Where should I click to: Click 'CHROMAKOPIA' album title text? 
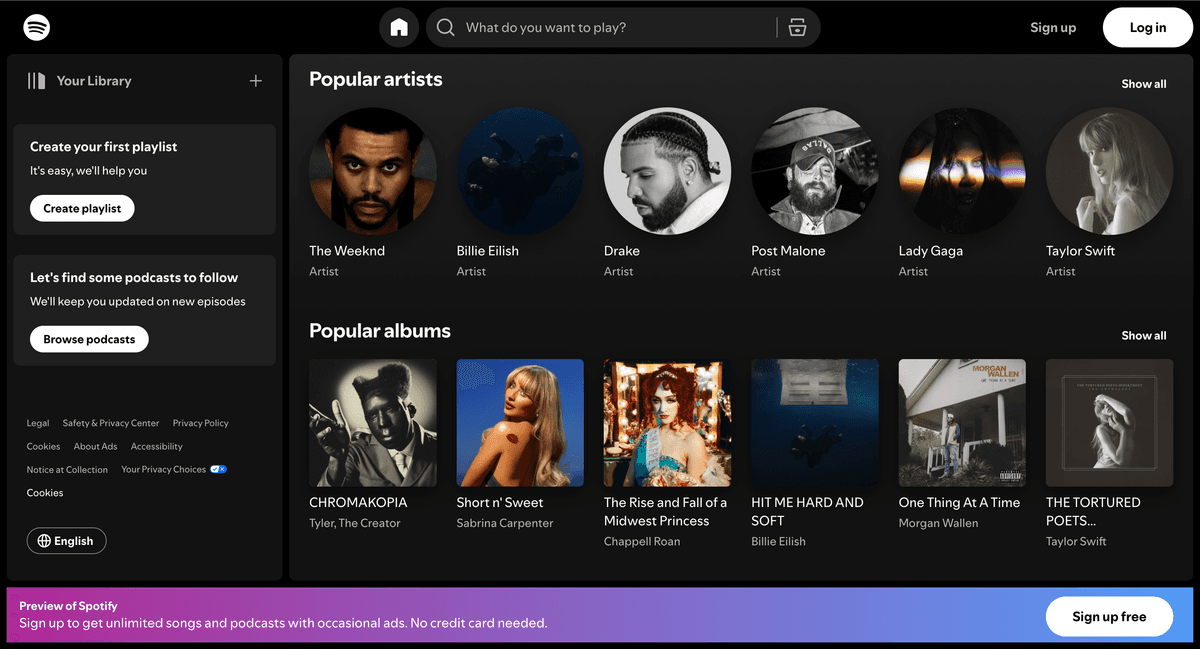pos(359,502)
